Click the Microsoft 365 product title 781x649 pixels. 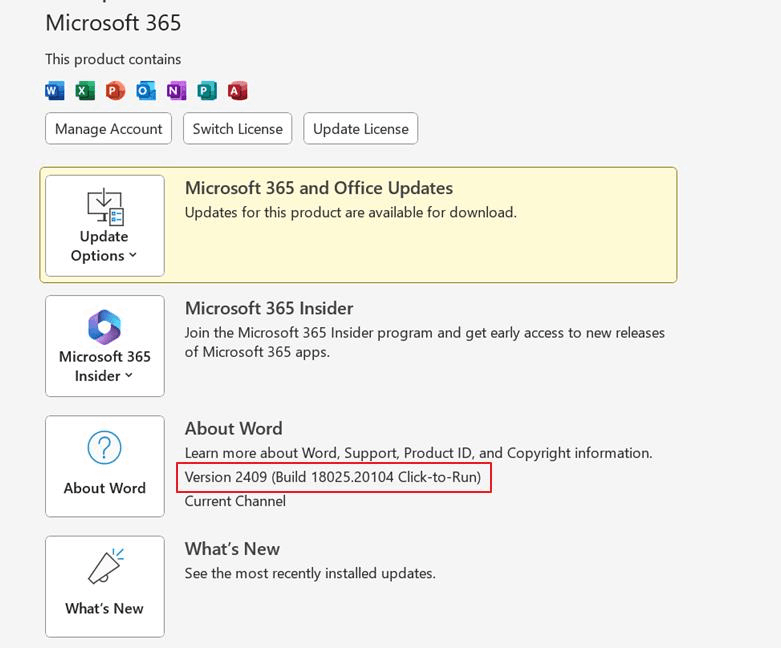pyautogui.click(x=113, y=23)
